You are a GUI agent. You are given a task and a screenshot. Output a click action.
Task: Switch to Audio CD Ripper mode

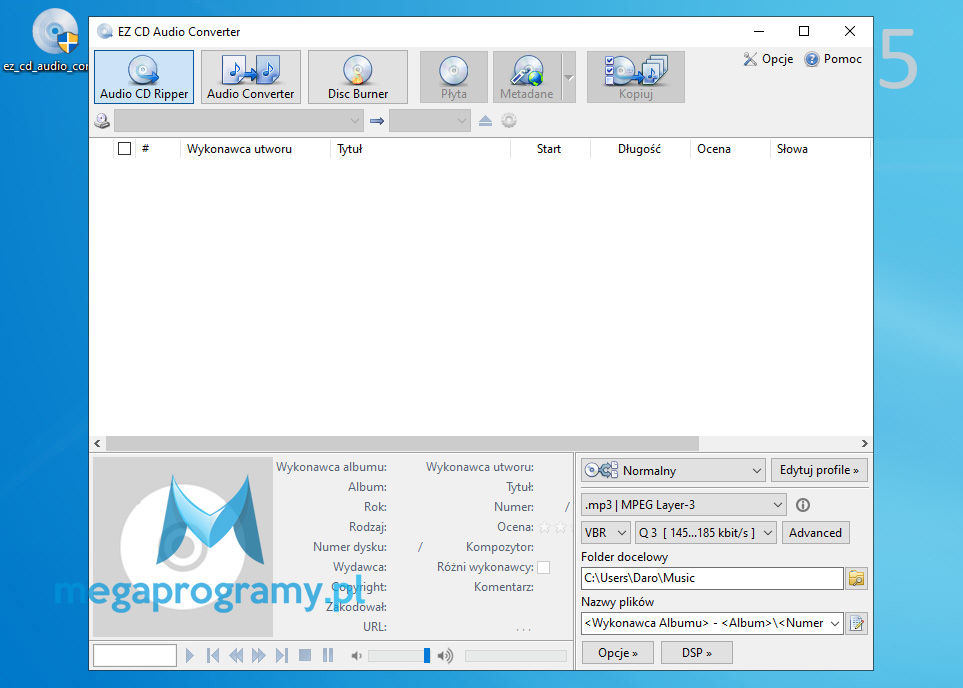[144, 77]
